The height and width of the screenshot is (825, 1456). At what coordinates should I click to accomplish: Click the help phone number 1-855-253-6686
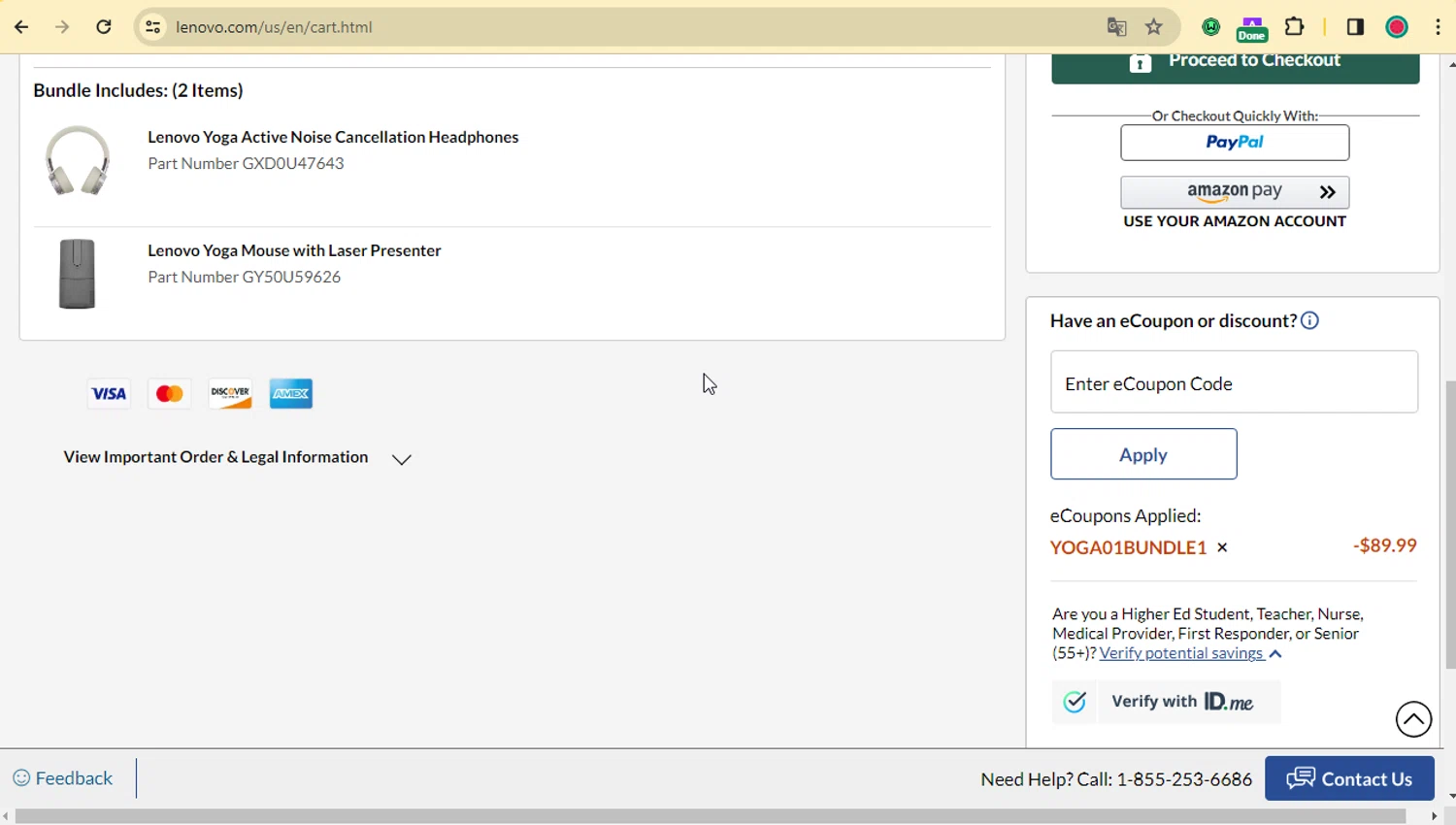tap(1184, 779)
